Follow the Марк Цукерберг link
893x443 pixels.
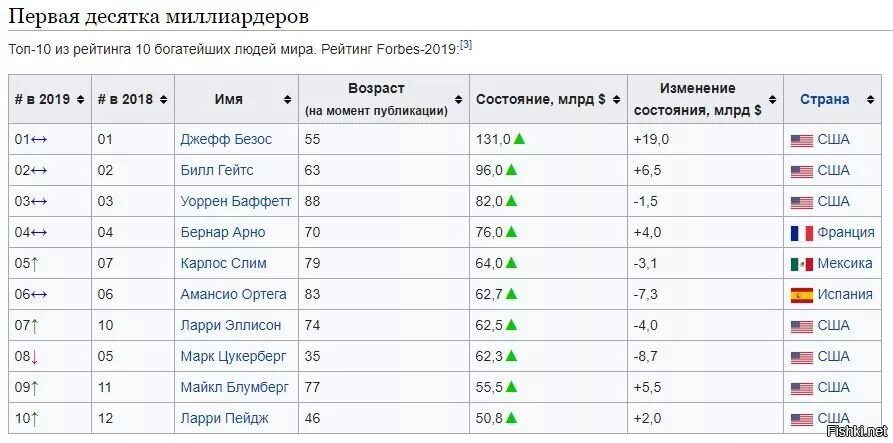click(x=234, y=357)
